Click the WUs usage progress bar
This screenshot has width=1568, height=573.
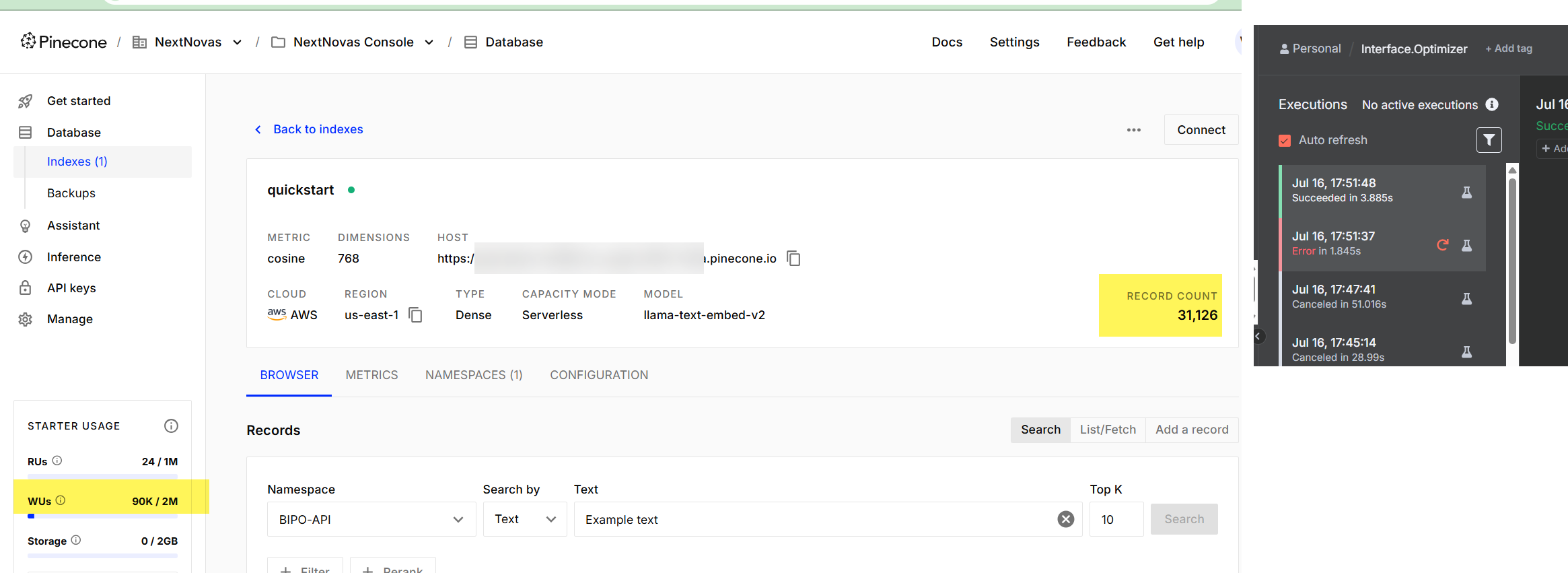102,516
